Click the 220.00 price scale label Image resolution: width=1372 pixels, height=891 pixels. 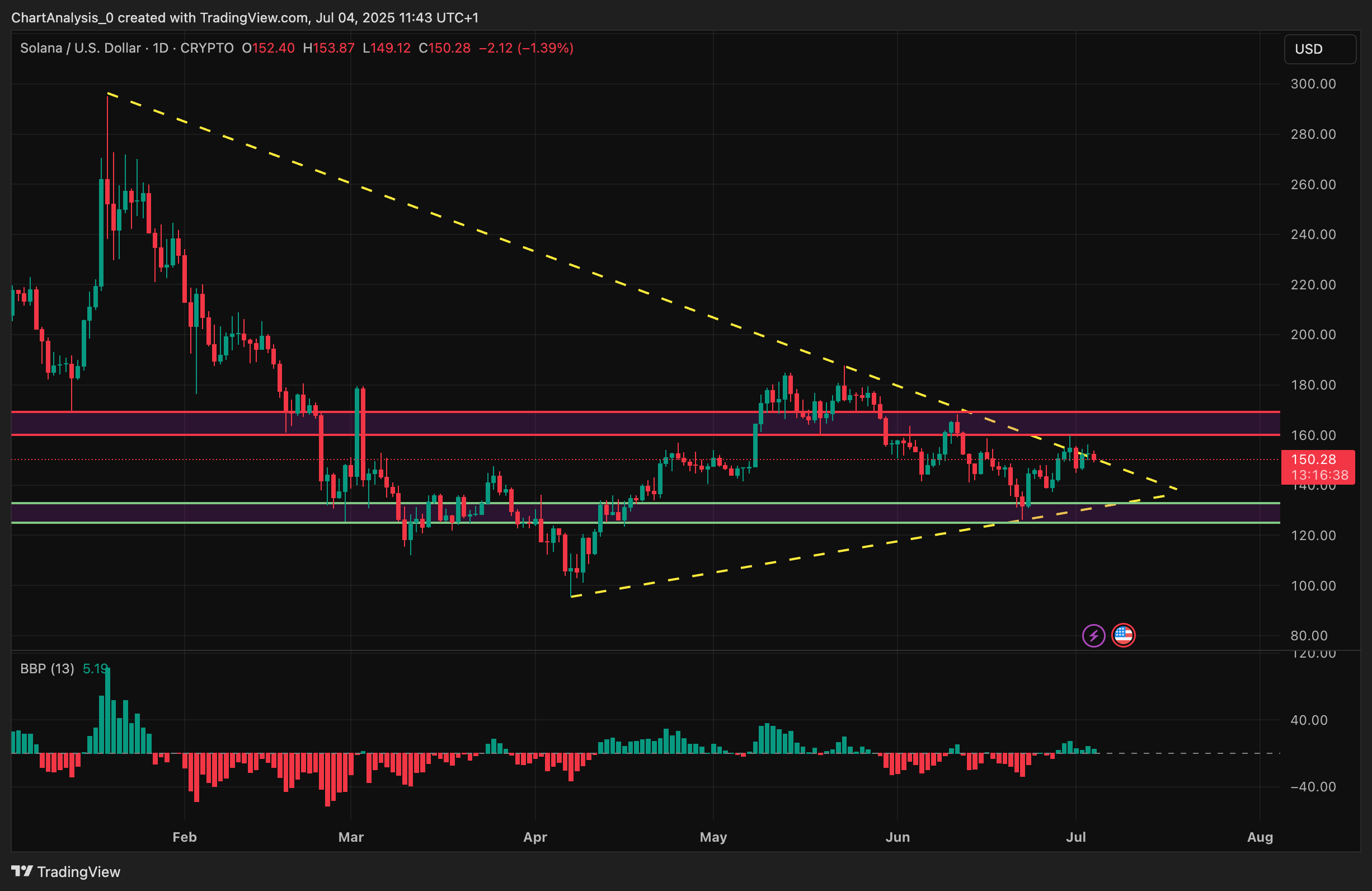(1313, 284)
